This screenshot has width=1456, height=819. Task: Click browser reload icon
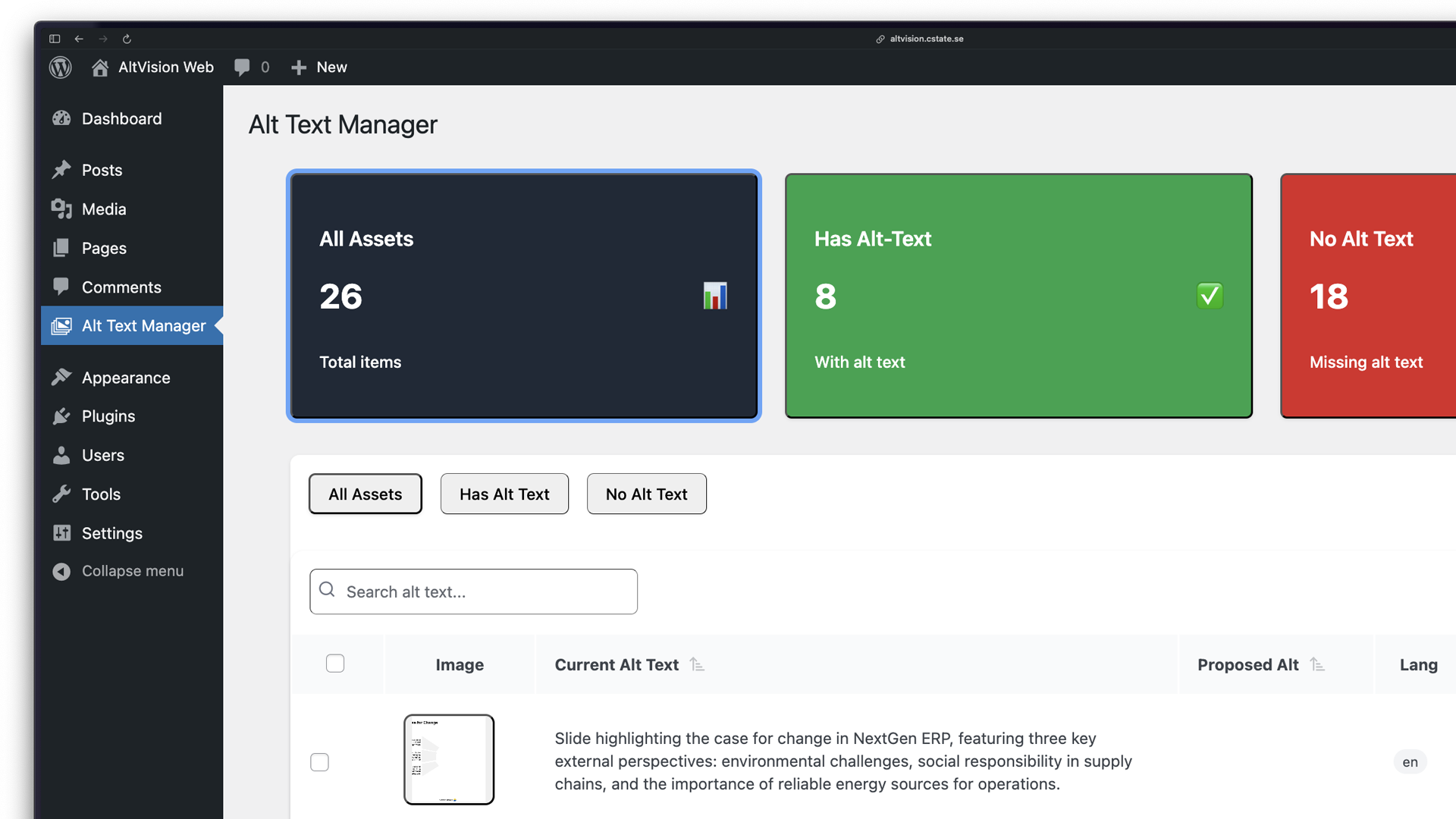click(127, 39)
